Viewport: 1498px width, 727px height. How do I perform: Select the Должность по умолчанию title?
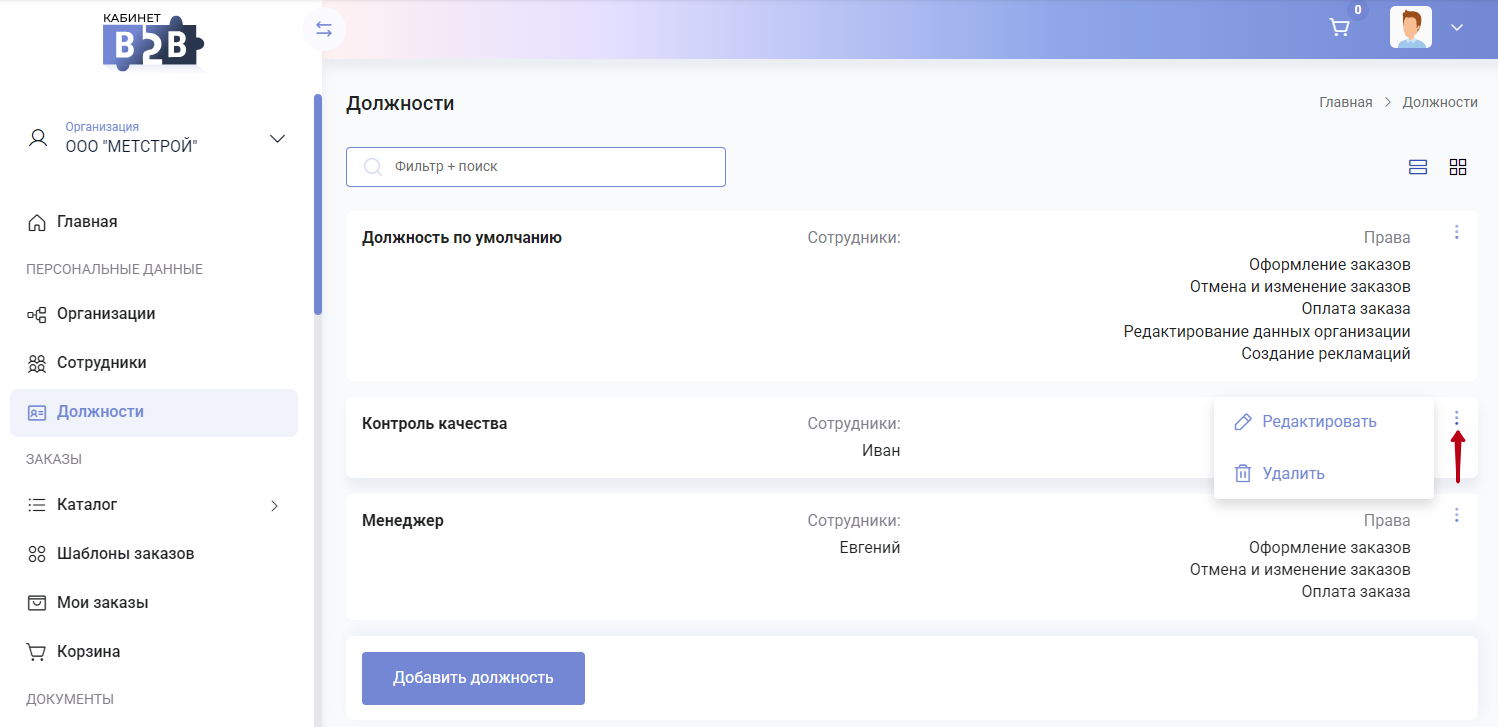point(462,238)
